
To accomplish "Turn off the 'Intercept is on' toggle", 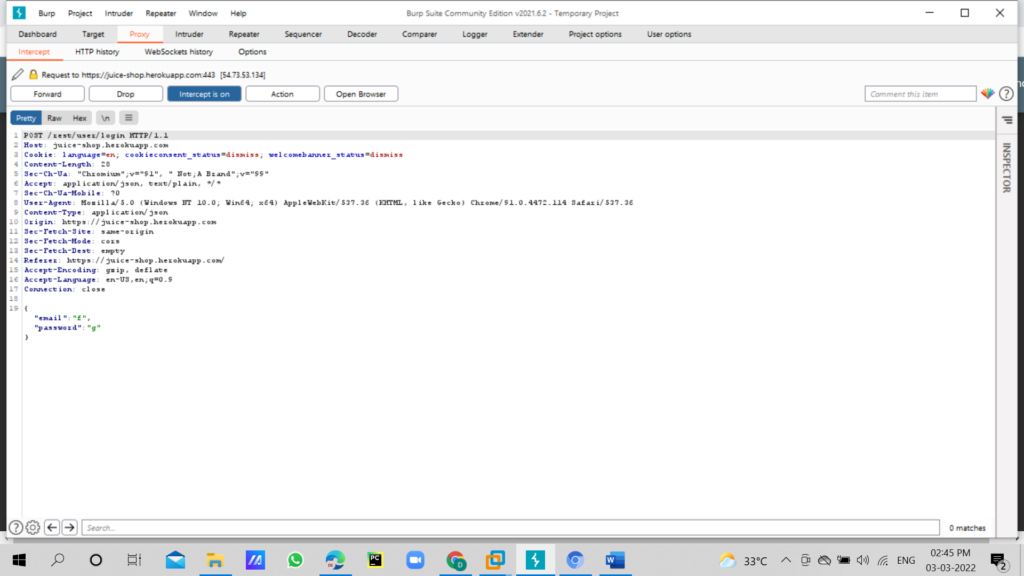I will [204, 94].
